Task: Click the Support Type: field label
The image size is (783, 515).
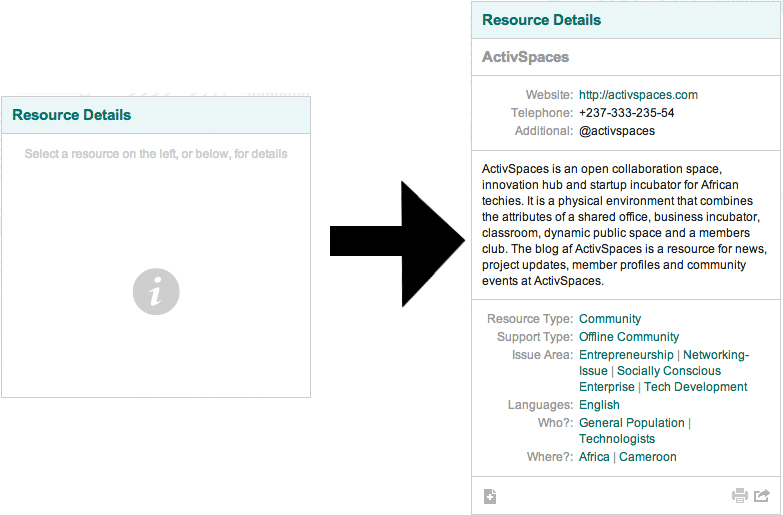Action: (535, 337)
